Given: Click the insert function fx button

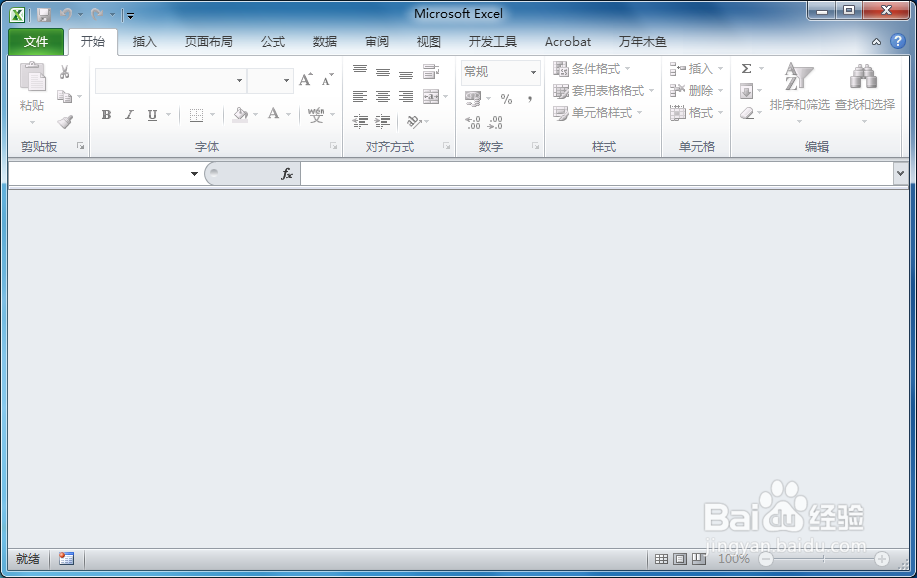Looking at the screenshot, I should tap(287, 174).
